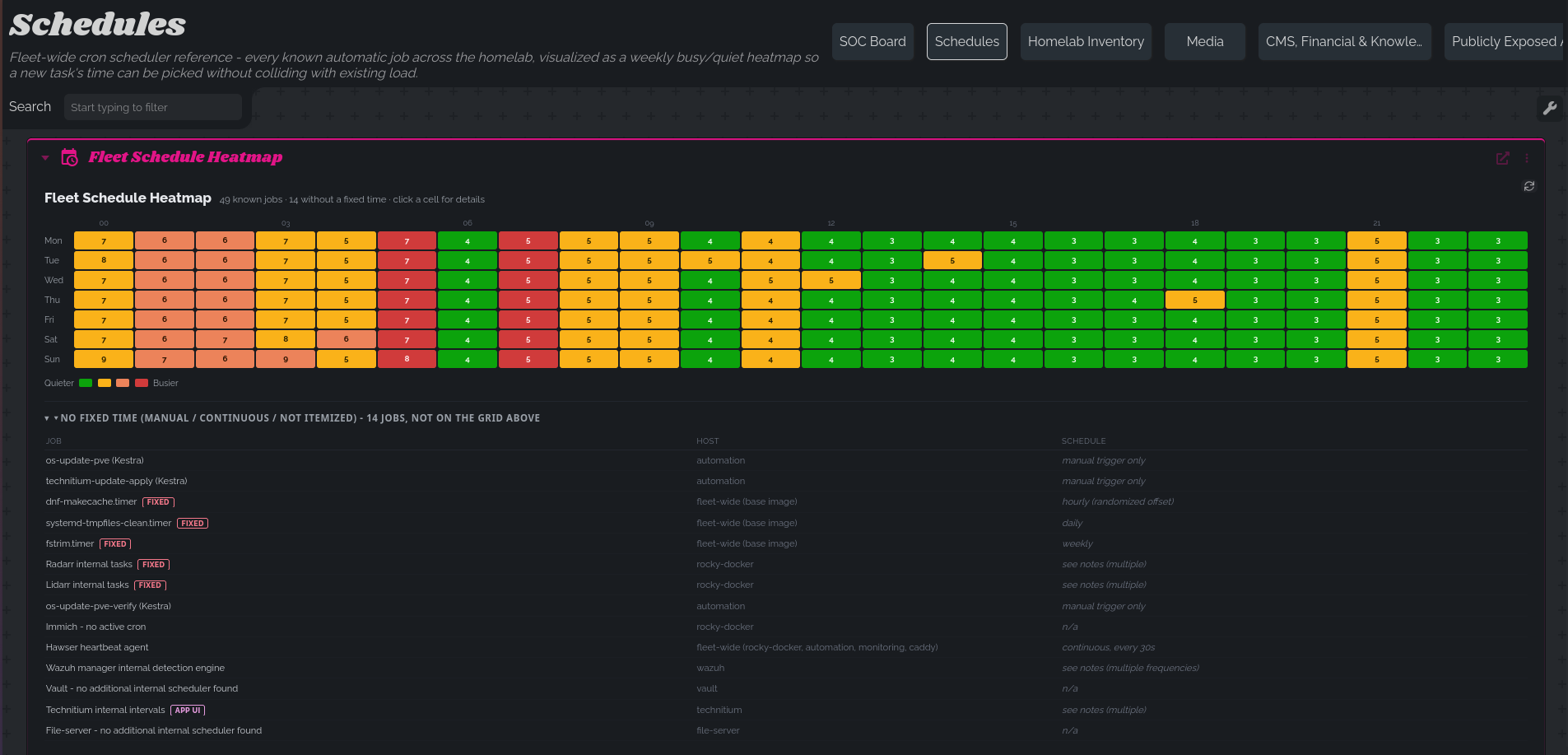Click the dnf-makecache.timer job name
The image size is (1568, 755).
click(91, 501)
